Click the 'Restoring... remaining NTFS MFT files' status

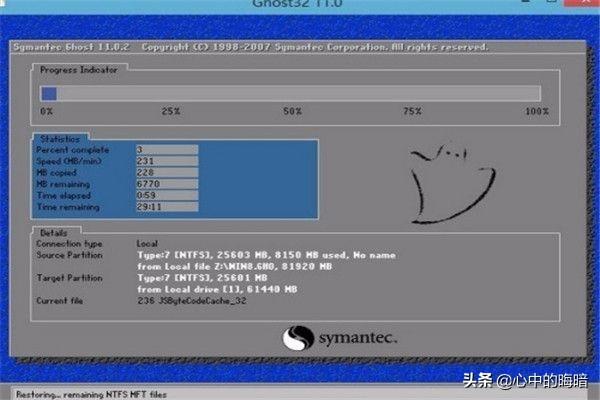pyautogui.click(x=91, y=394)
